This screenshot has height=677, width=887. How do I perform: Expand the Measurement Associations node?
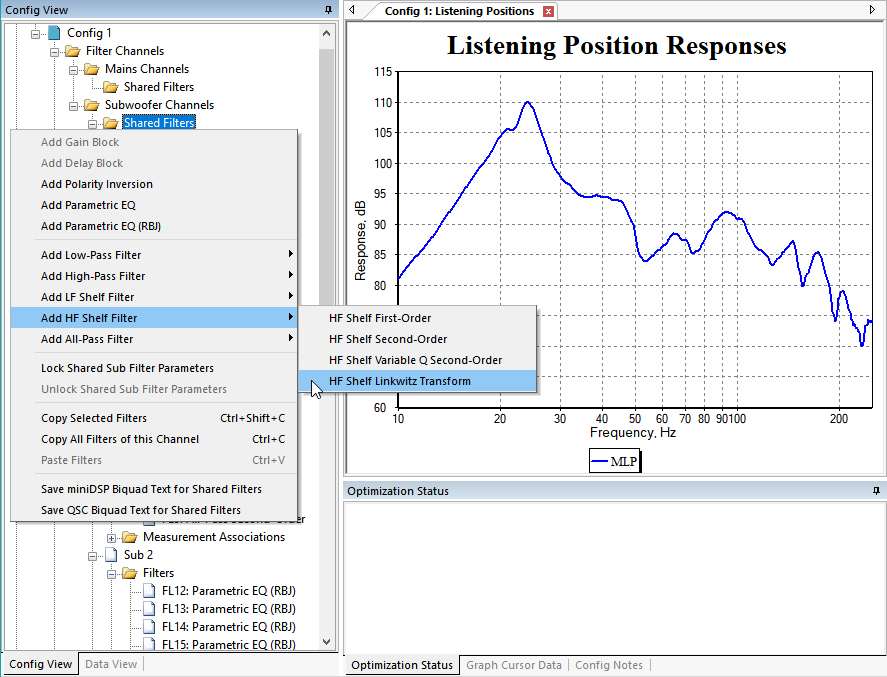111,538
